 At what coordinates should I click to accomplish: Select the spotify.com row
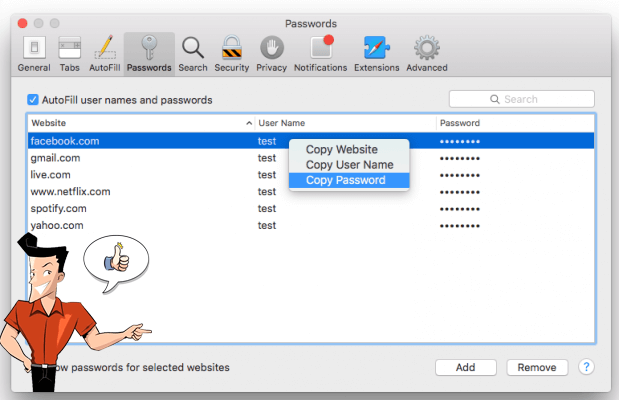[x=311, y=208]
